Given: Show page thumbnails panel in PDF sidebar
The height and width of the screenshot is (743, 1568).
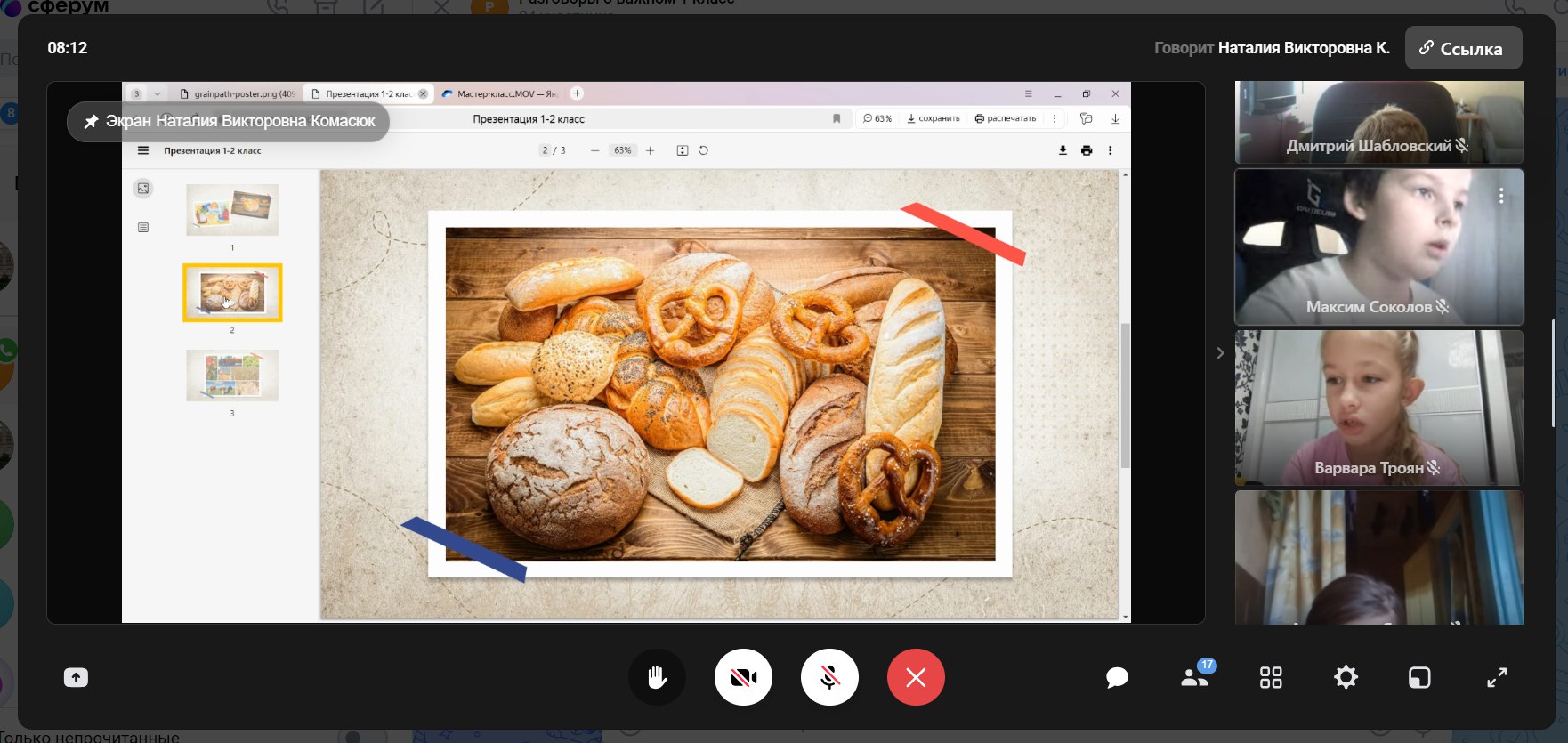Looking at the screenshot, I should pos(143,189).
